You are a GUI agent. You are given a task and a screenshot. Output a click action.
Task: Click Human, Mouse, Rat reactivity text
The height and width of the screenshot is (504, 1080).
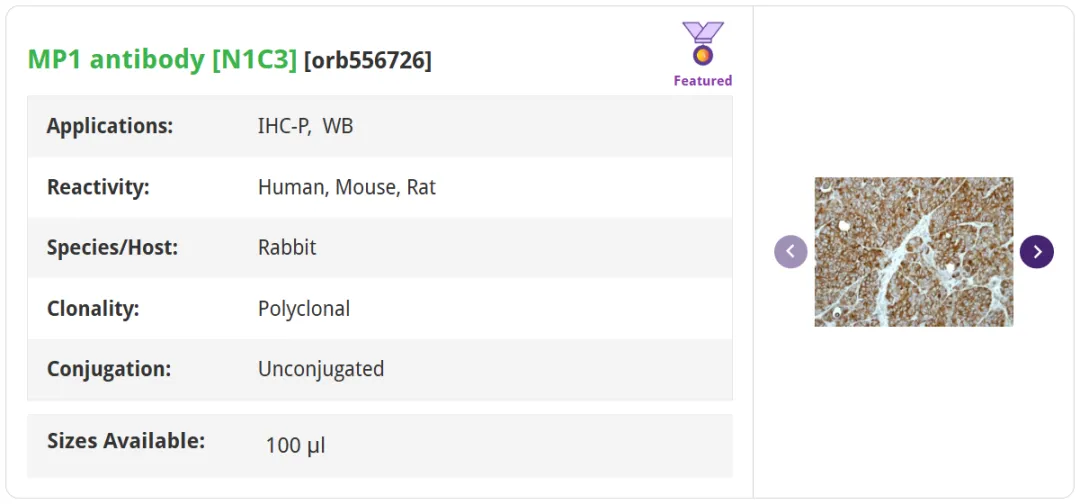pos(346,187)
